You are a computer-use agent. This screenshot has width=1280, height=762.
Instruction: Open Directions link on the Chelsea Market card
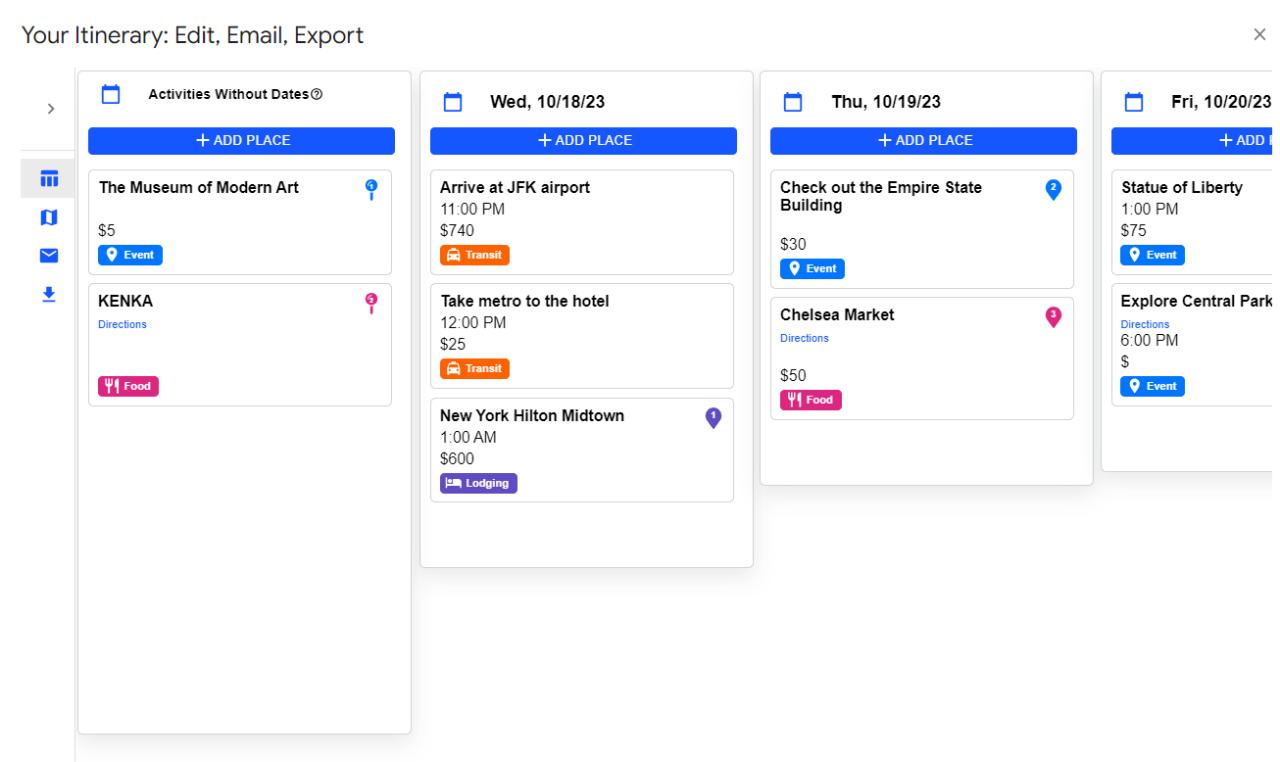[804, 338]
